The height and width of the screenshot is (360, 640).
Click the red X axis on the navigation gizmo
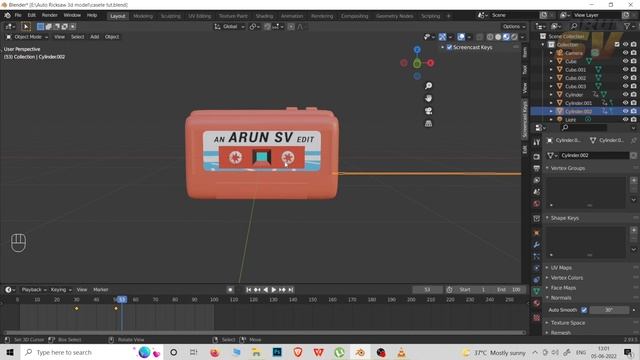430,63
